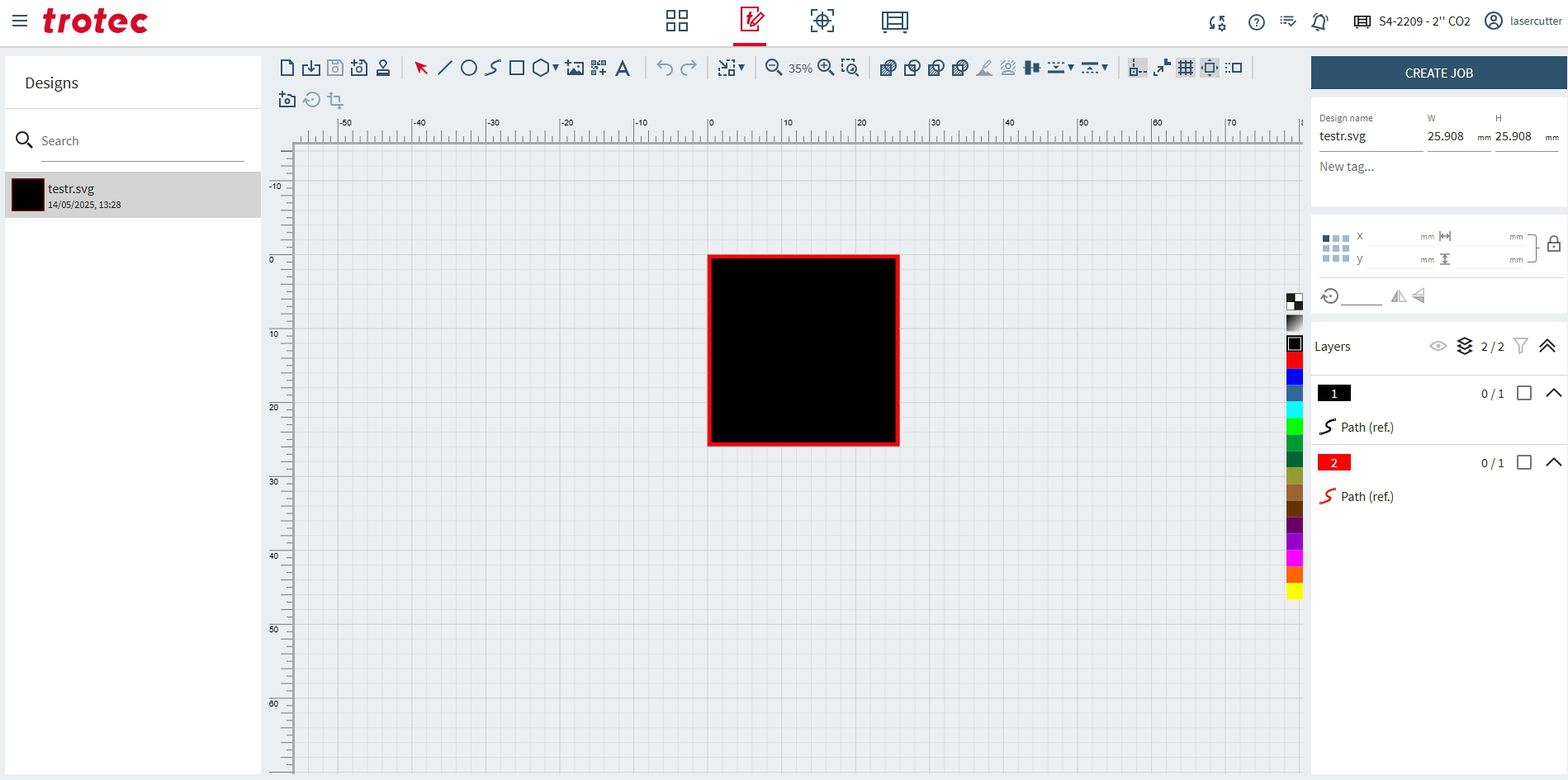1568x780 pixels.
Task: Tick the checkbox for layer 2
Action: tap(1524, 463)
